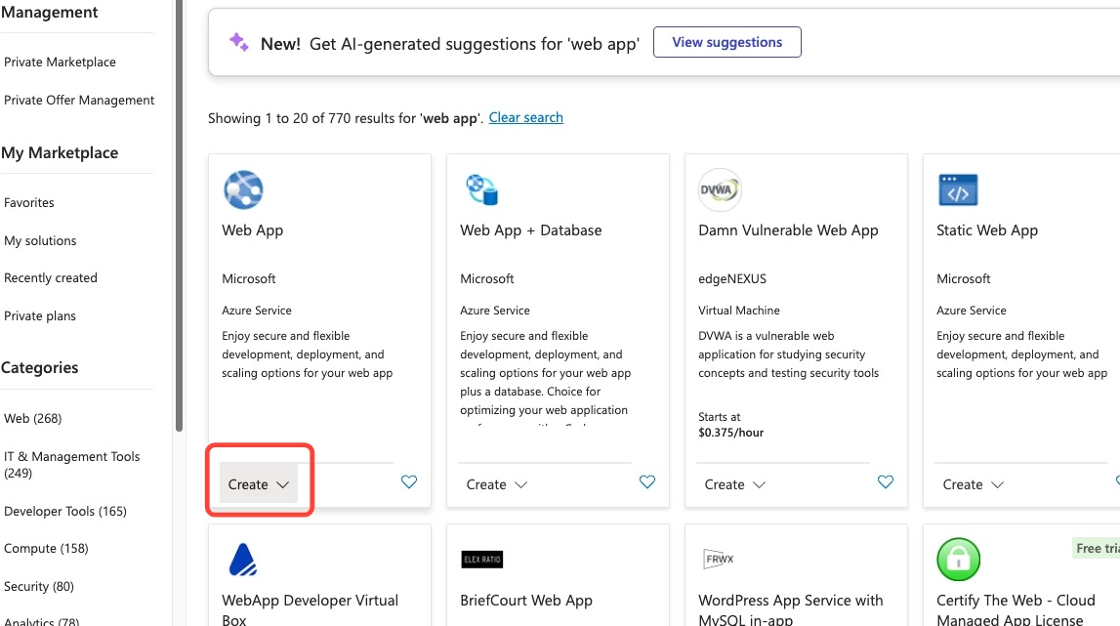Viewport: 1120px width, 626px height.
Task: Click the green padlock Certify The Web icon
Action: coord(958,560)
